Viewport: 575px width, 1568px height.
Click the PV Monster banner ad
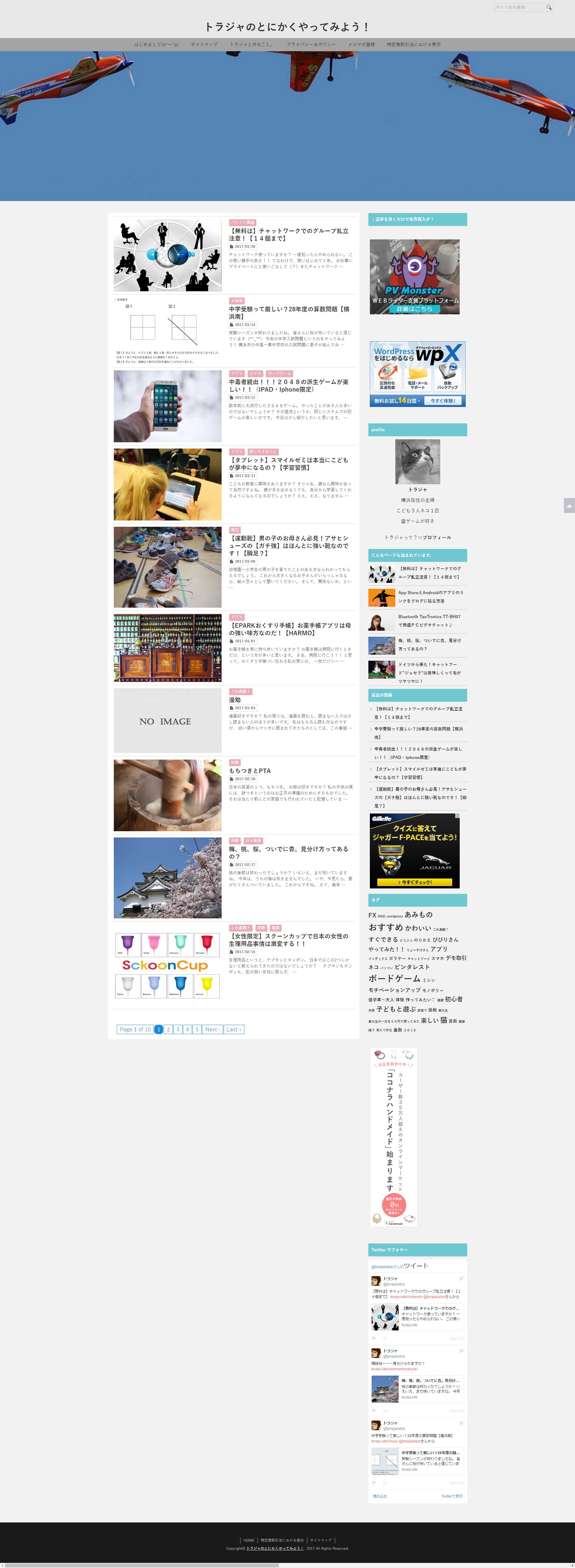pyautogui.click(x=414, y=276)
